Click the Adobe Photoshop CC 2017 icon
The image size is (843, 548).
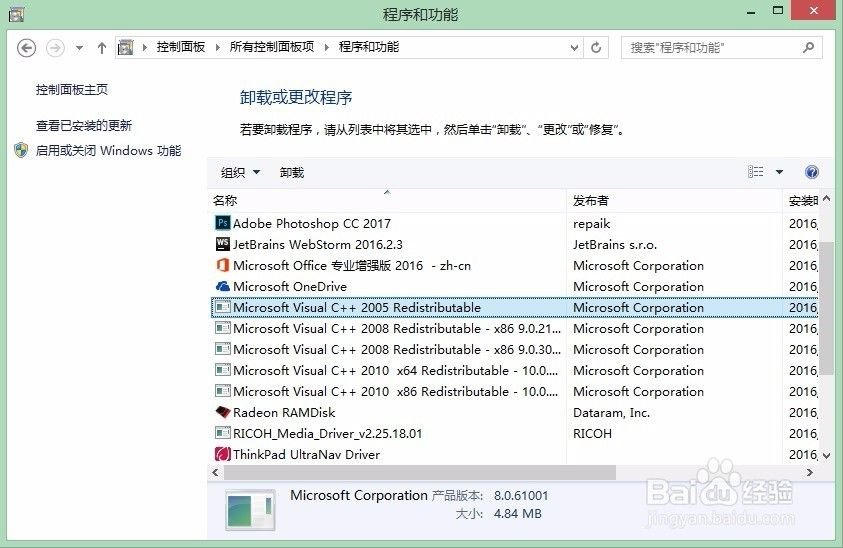223,223
